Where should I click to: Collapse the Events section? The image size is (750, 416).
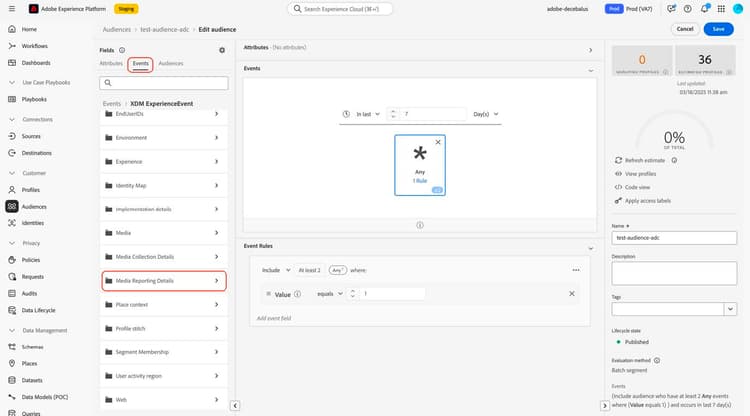[x=591, y=71]
